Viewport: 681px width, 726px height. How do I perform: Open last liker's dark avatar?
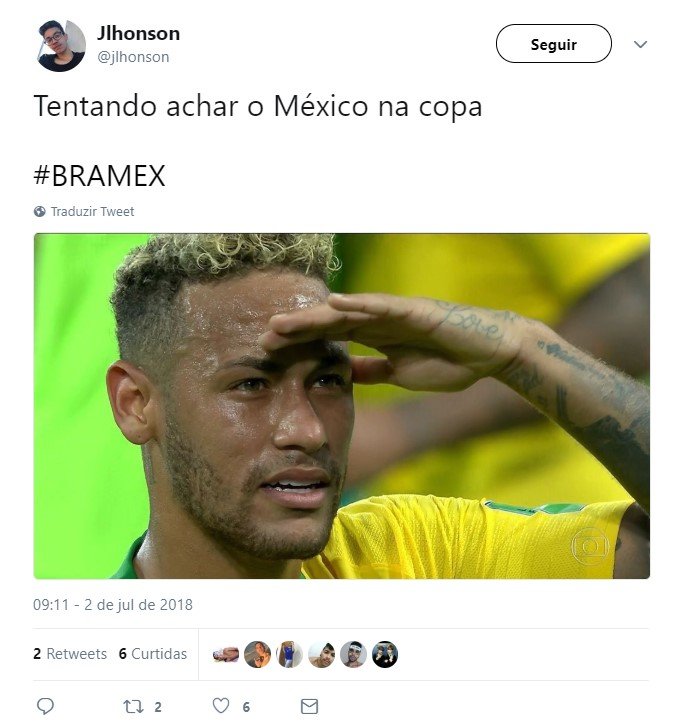click(385, 654)
